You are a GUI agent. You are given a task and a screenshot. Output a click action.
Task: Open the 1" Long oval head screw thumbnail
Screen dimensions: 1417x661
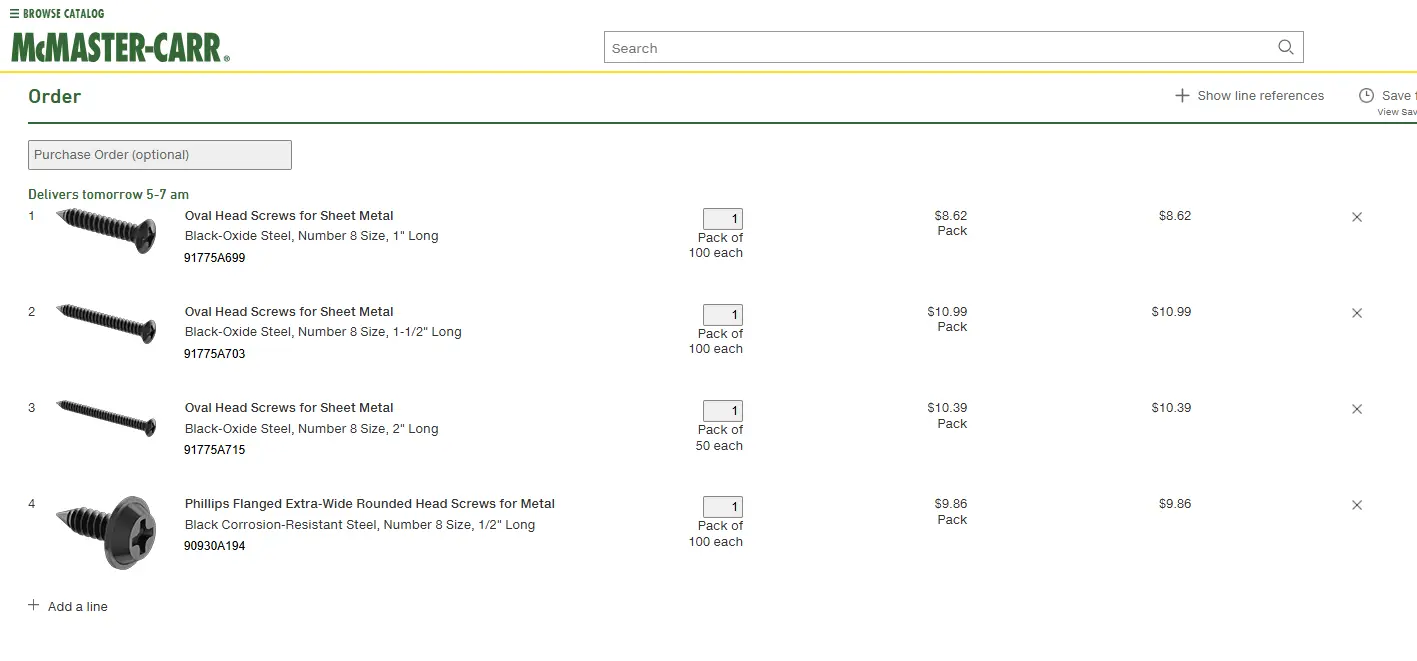[106, 230]
